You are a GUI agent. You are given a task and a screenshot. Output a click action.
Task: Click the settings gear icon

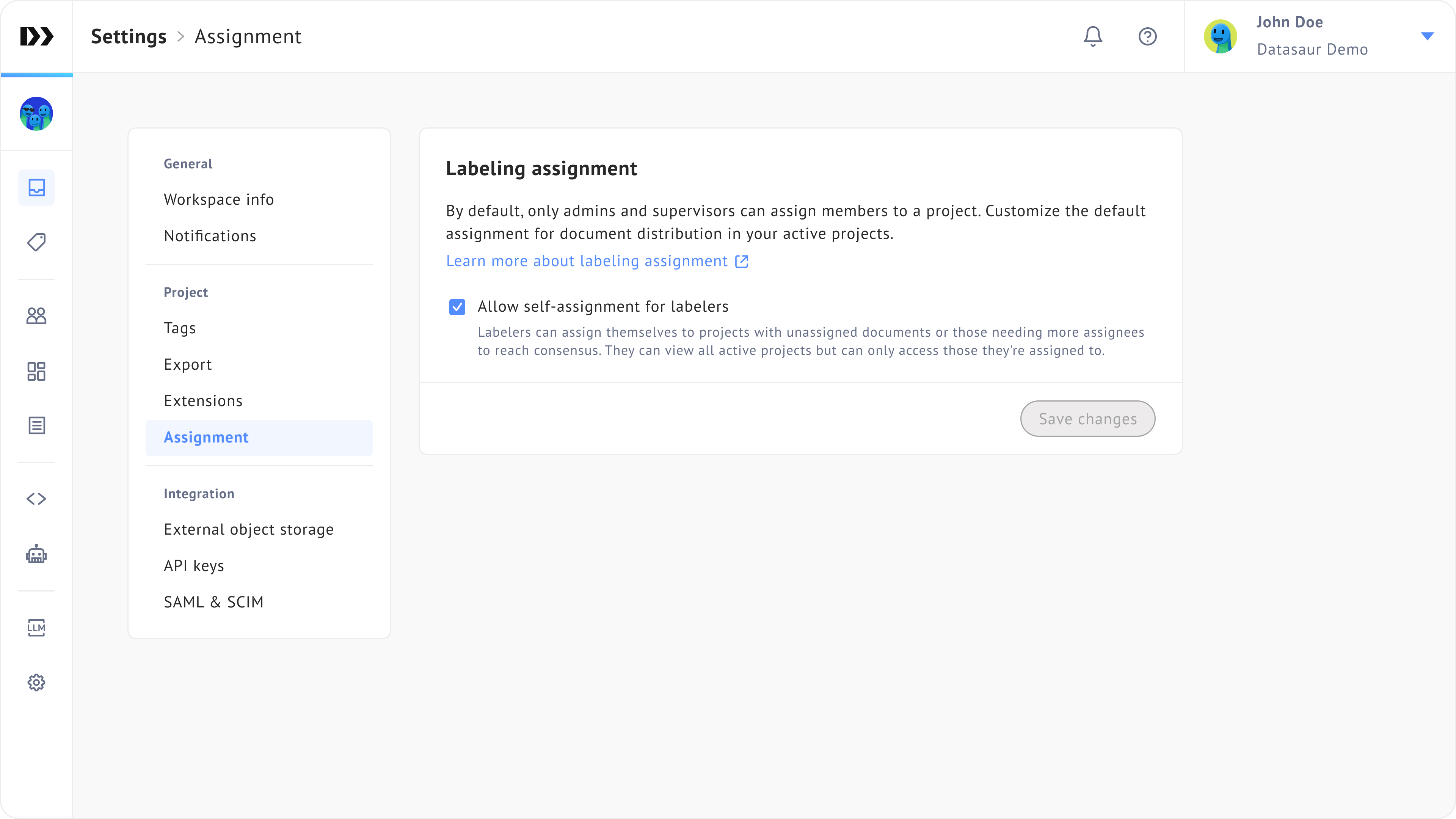click(37, 682)
